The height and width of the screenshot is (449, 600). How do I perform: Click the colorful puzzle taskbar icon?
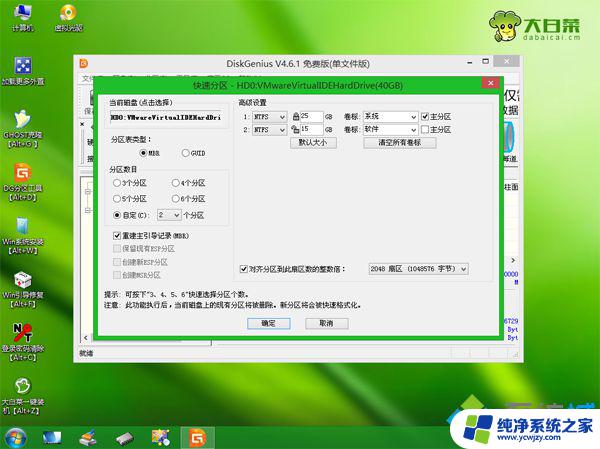coord(161,438)
